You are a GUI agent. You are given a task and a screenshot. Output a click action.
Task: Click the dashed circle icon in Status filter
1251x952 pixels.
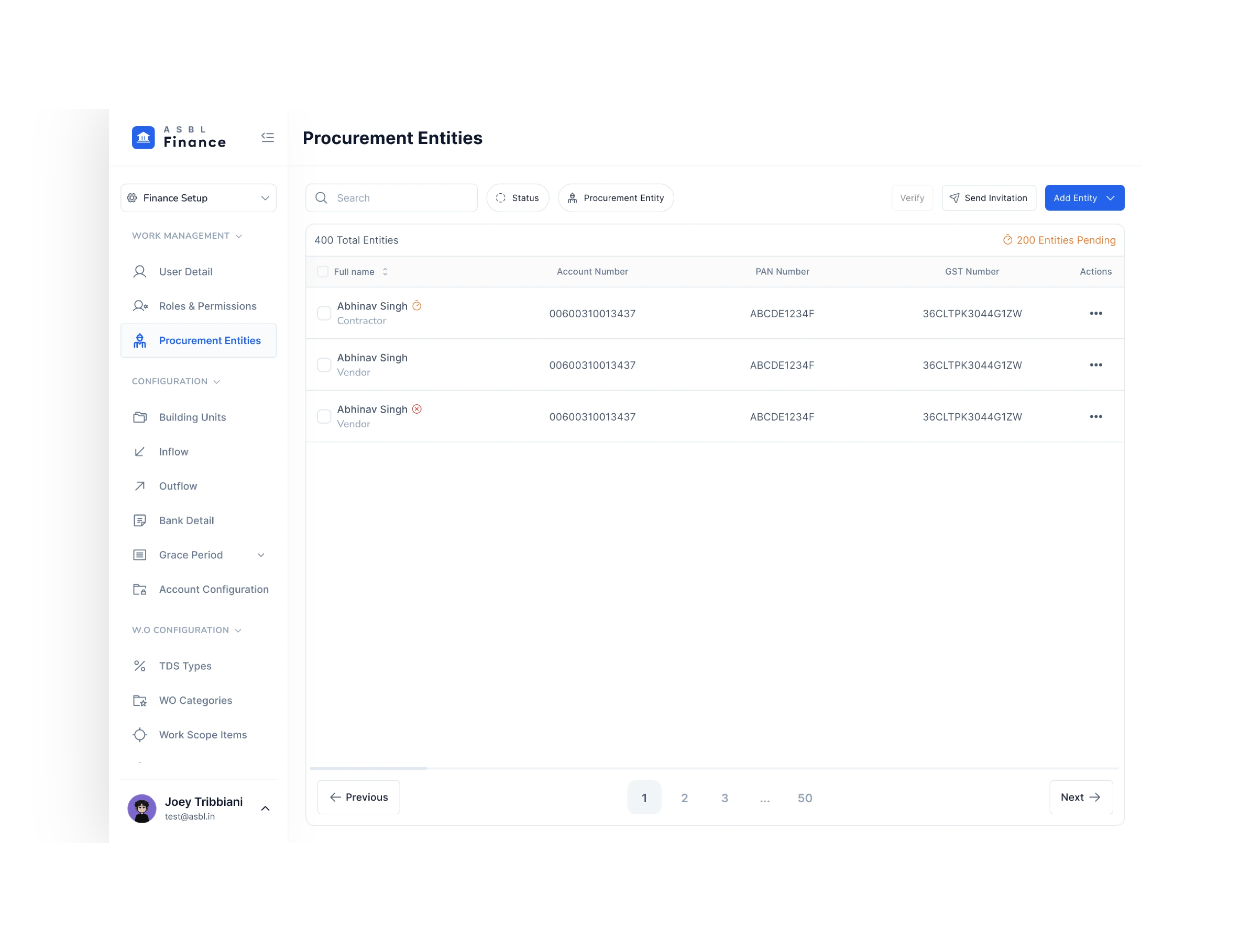pos(500,198)
